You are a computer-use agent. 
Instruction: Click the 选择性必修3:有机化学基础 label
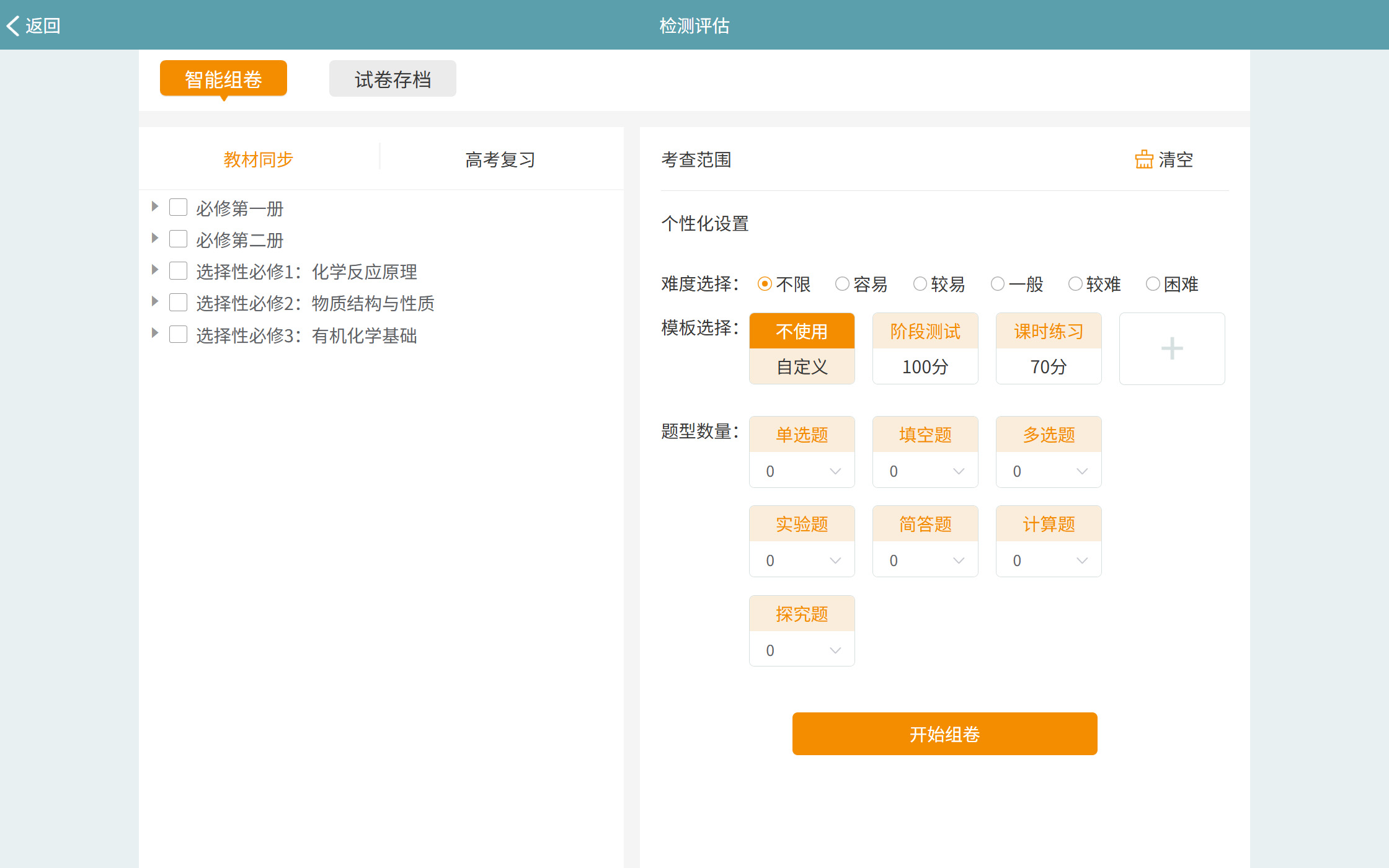coord(307,335)
